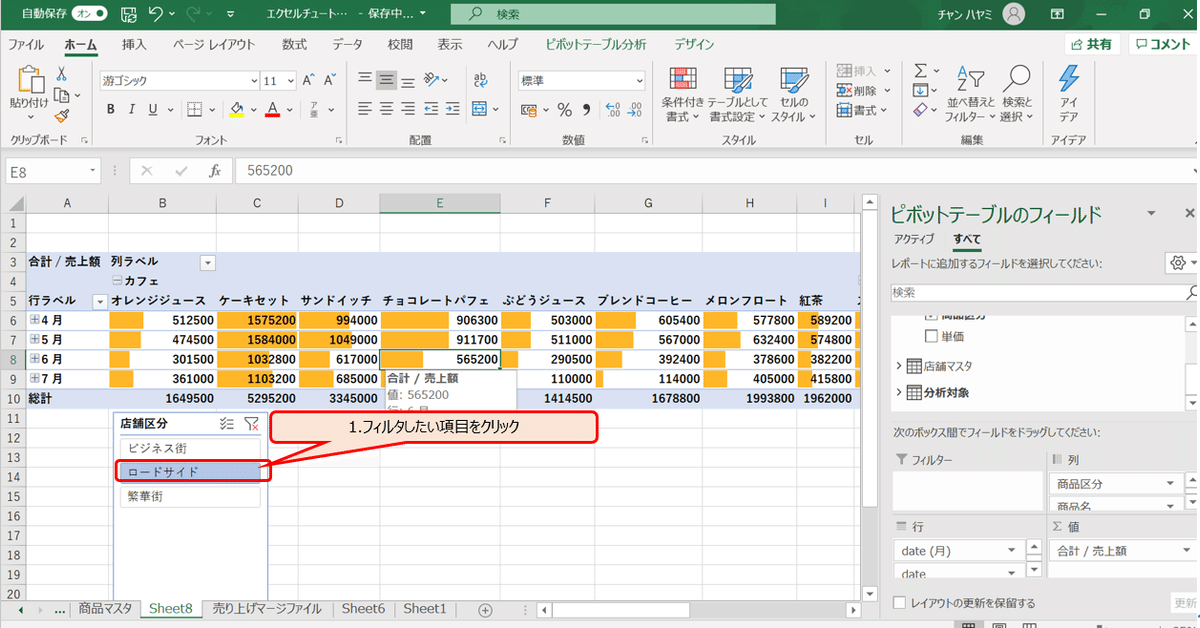This screenshot has height=628, width=1200.
Task: Click the Undo arrow in title bar
Action: click(x=155, y=15)
